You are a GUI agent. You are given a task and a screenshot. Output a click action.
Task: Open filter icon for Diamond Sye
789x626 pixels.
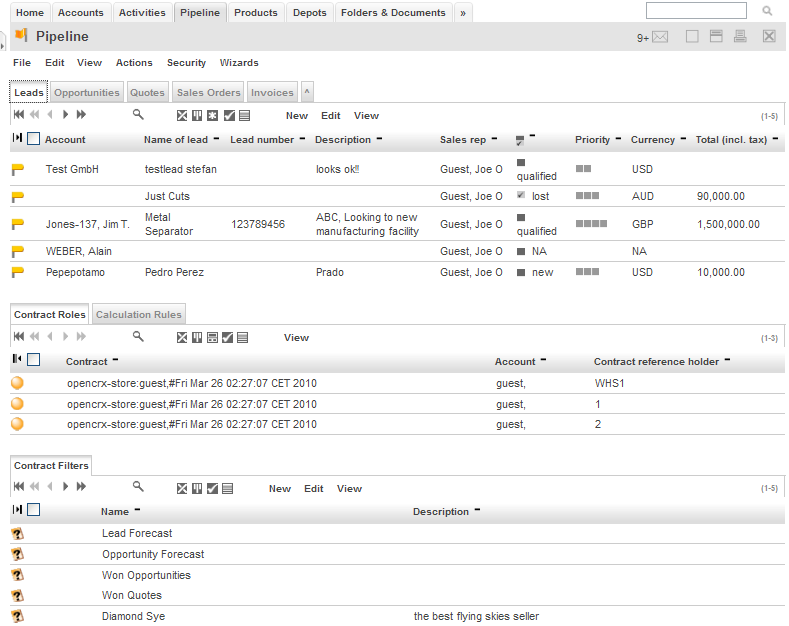tap(17, 616)
